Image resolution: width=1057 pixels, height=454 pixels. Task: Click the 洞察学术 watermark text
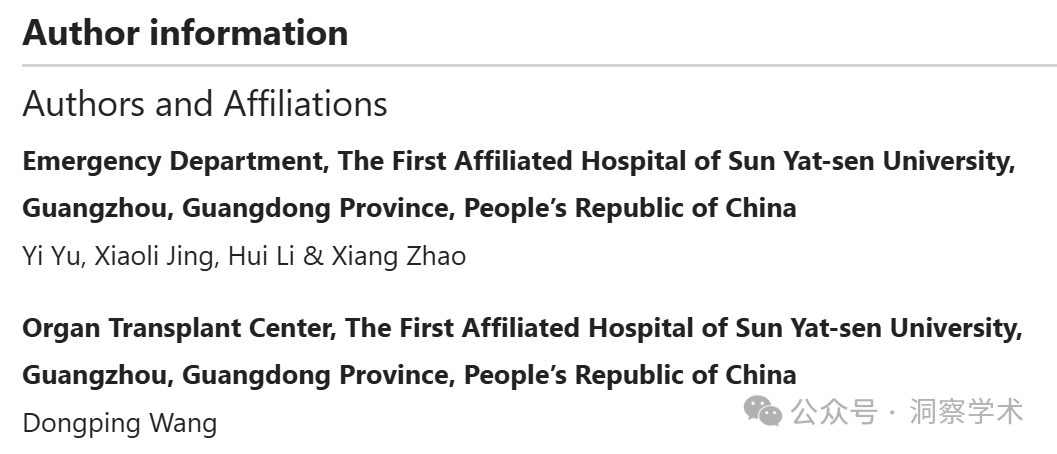pos(967,412)
